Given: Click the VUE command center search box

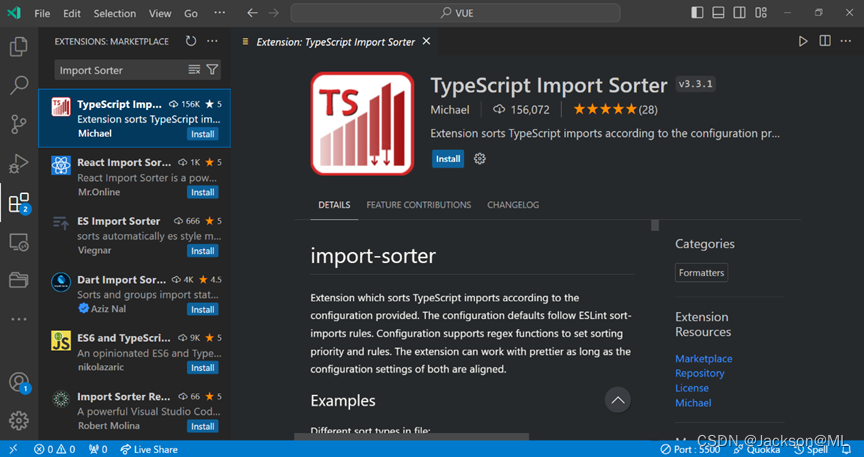Looking at the screenshot, I should pos(455,13).
